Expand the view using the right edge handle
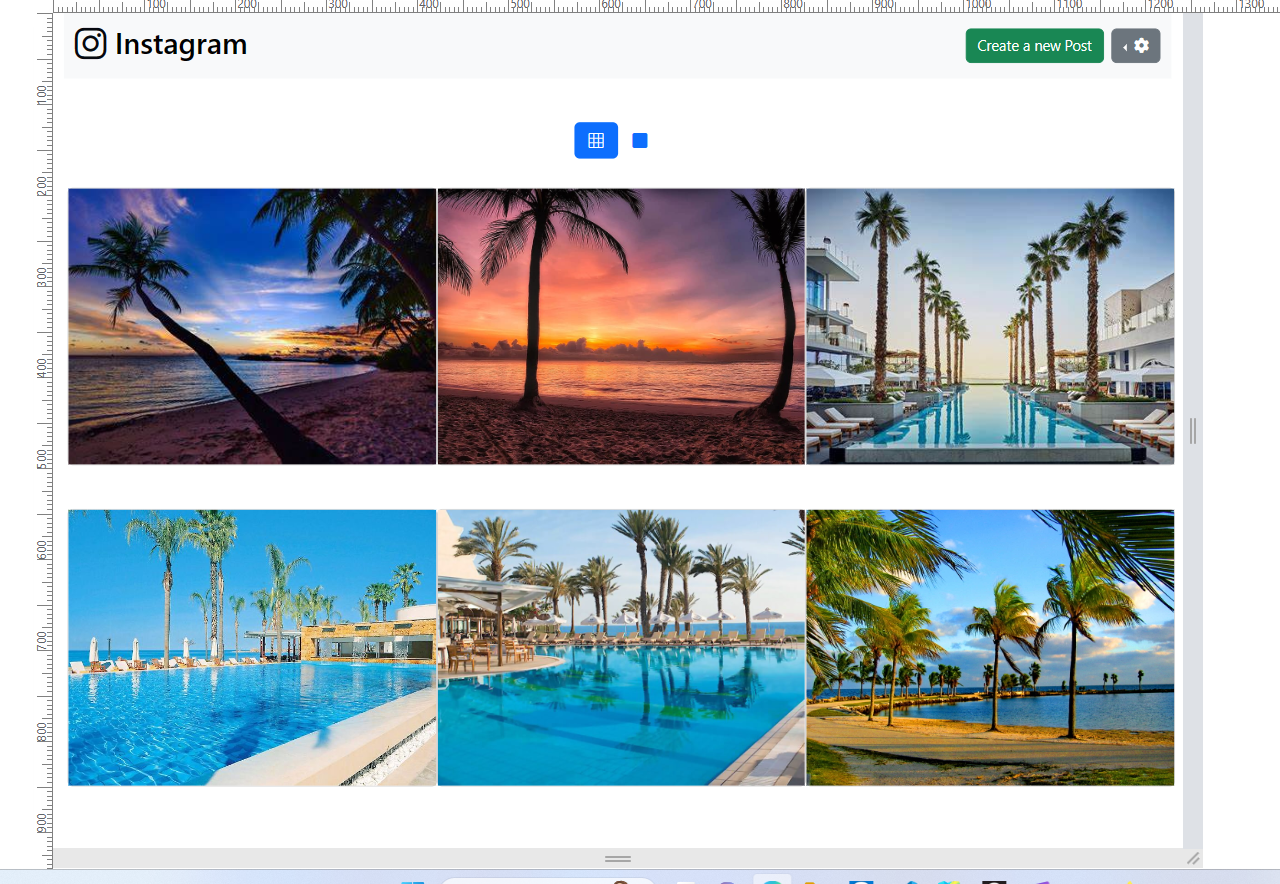Screen dimensions: 1280x884 (1192, 432)
